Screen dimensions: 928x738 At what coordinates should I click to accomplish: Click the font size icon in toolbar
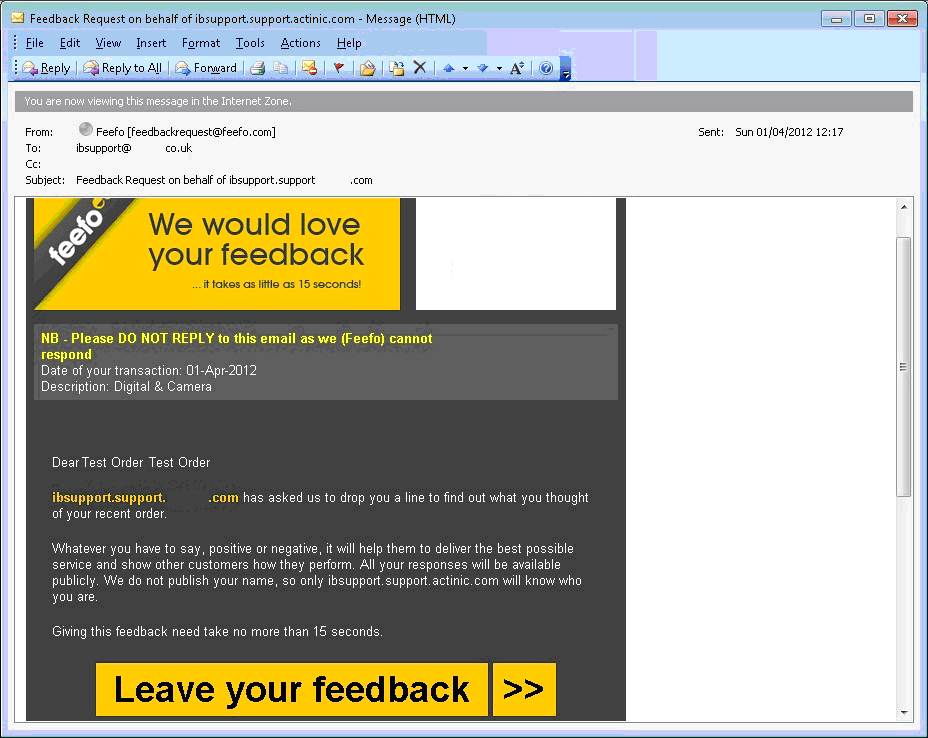coord(517,68)
